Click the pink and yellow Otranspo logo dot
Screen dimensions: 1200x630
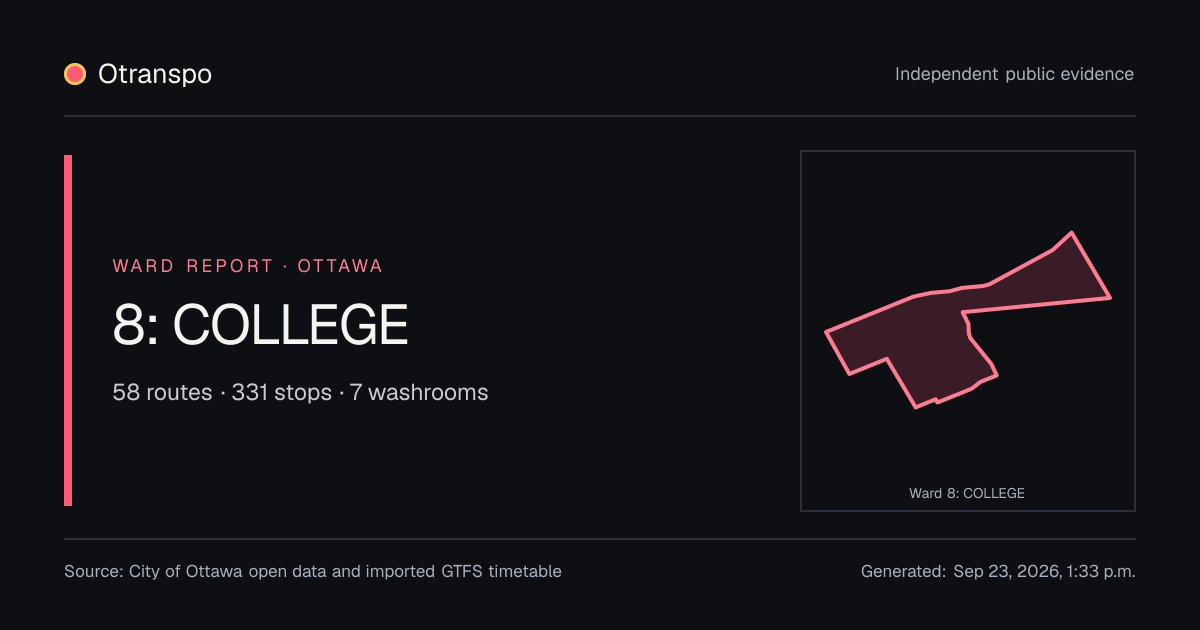point(75,74)
